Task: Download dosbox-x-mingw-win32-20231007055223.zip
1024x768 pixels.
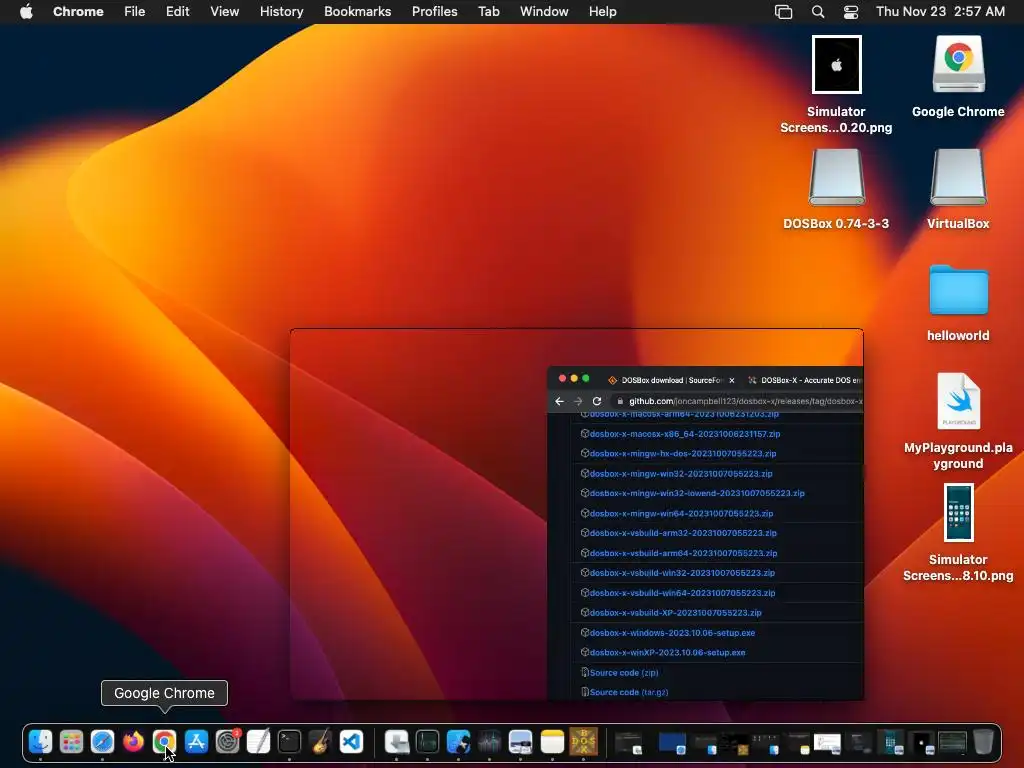Action: tap(681, 473)
